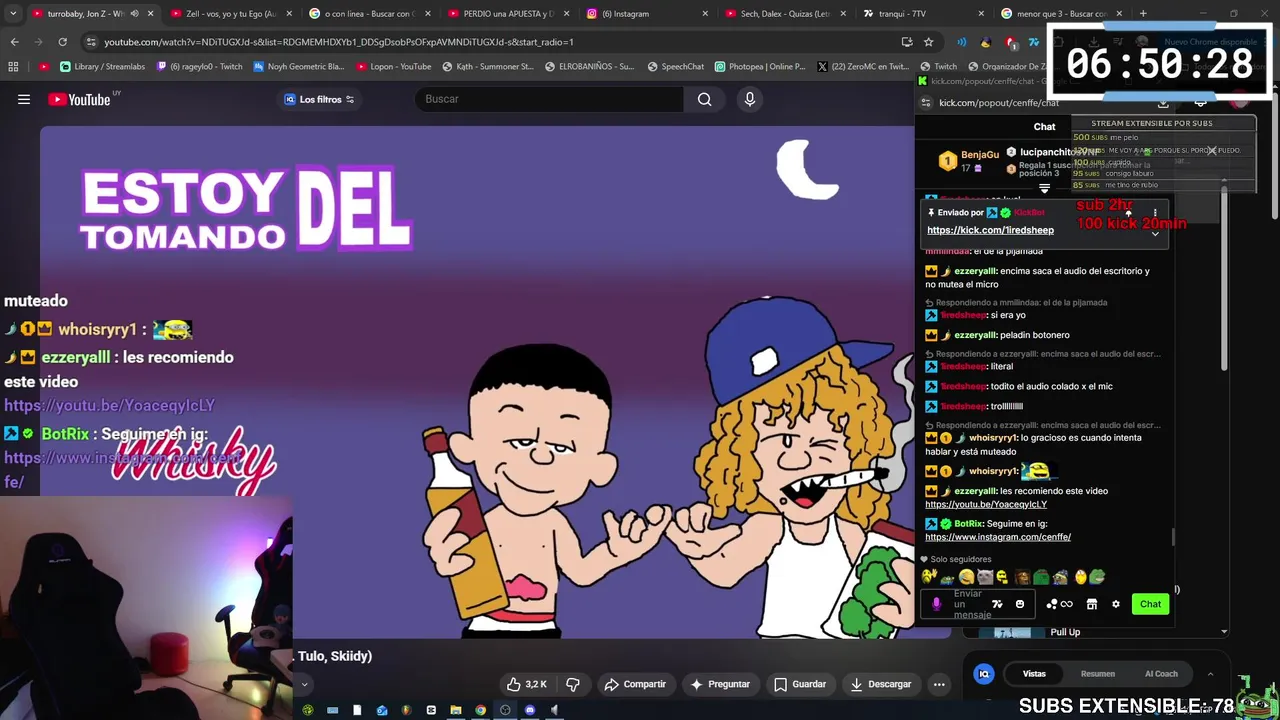Viewport: 1280px width, 720px height.
Task: Open the Kick shop storefront icon
Action: [1092, 604]
